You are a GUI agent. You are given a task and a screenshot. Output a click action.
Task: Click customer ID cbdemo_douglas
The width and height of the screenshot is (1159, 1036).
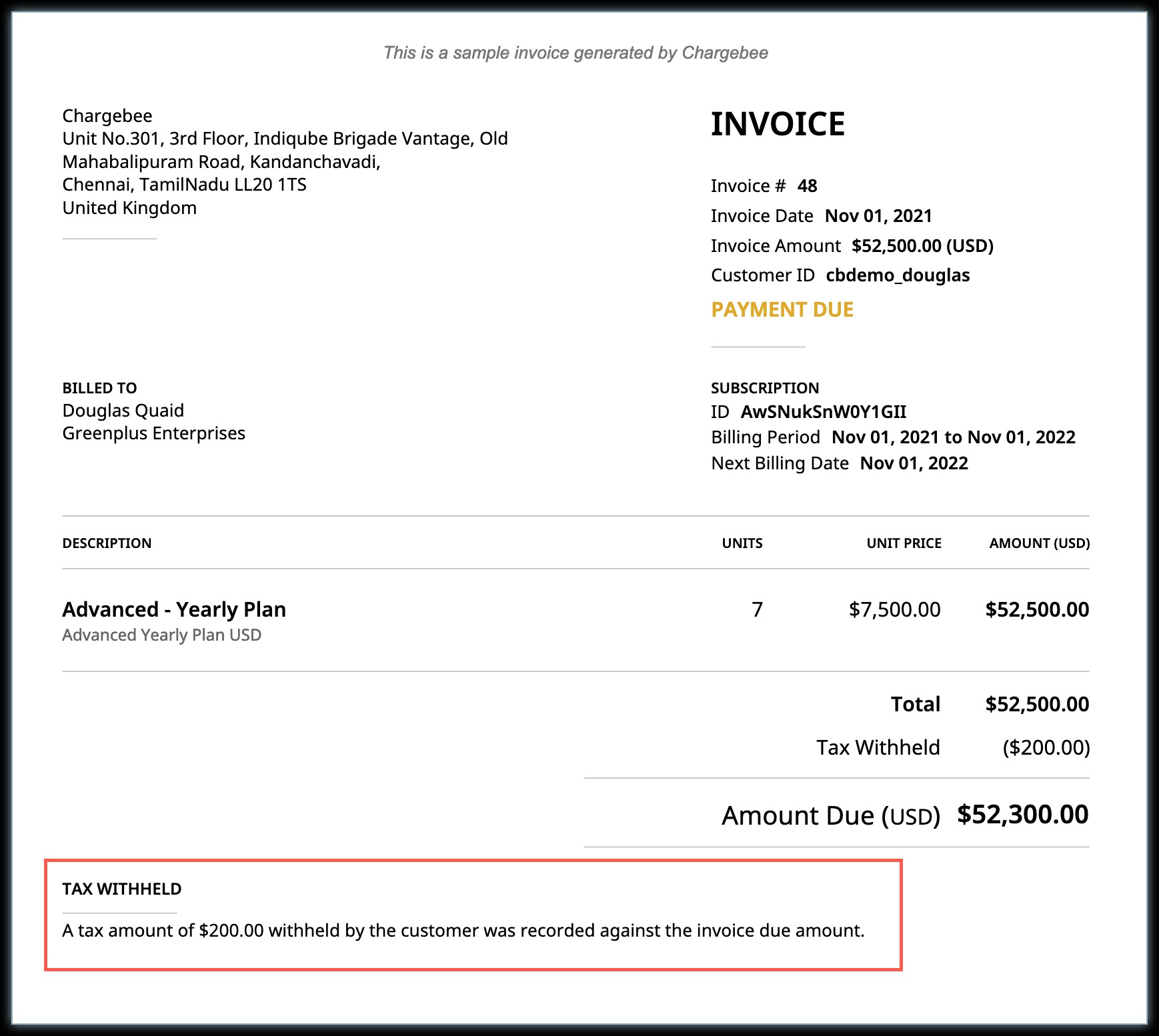coord(898,275)
